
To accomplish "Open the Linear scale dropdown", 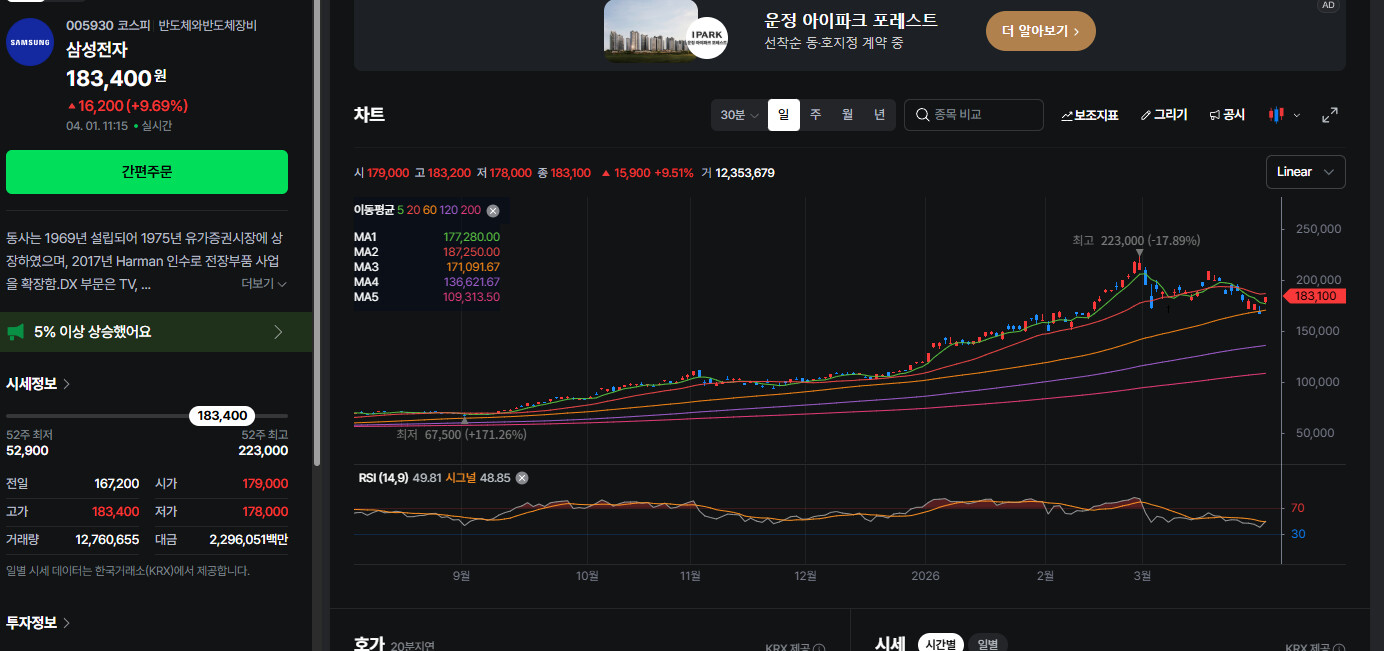I will pyautogui.click(x=1305, y=172).
